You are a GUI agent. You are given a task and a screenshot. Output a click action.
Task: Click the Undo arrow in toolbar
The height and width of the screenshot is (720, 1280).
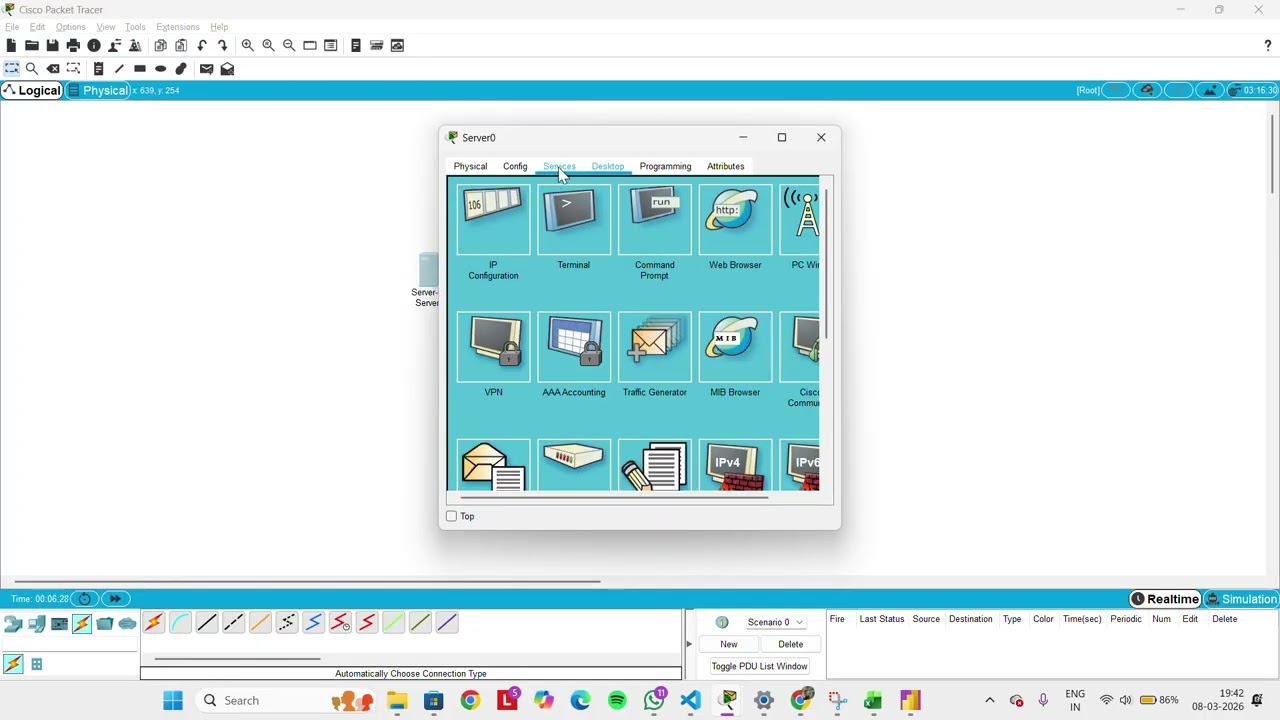click(202, 45)
